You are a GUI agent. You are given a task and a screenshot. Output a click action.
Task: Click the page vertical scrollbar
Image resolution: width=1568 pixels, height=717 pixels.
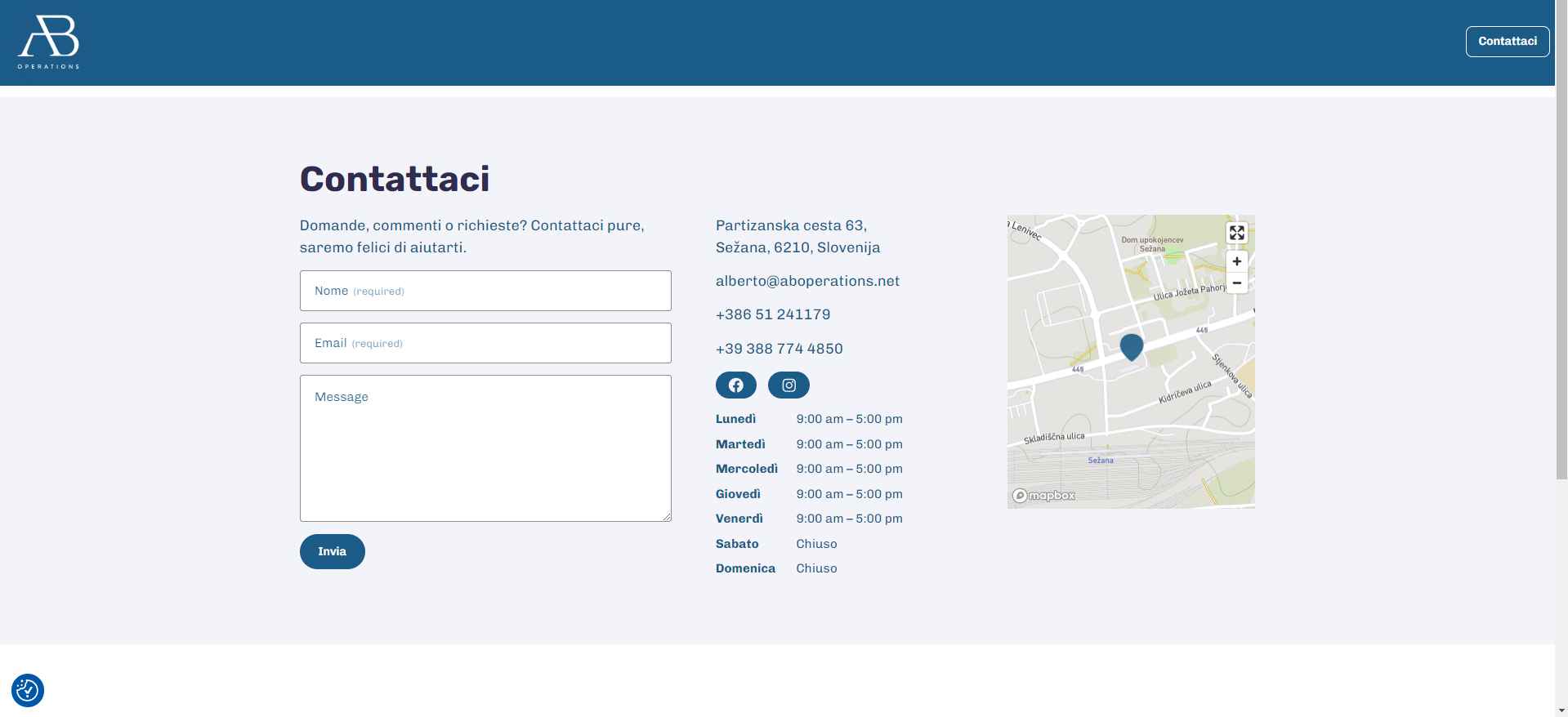[x=1561, y=245]
